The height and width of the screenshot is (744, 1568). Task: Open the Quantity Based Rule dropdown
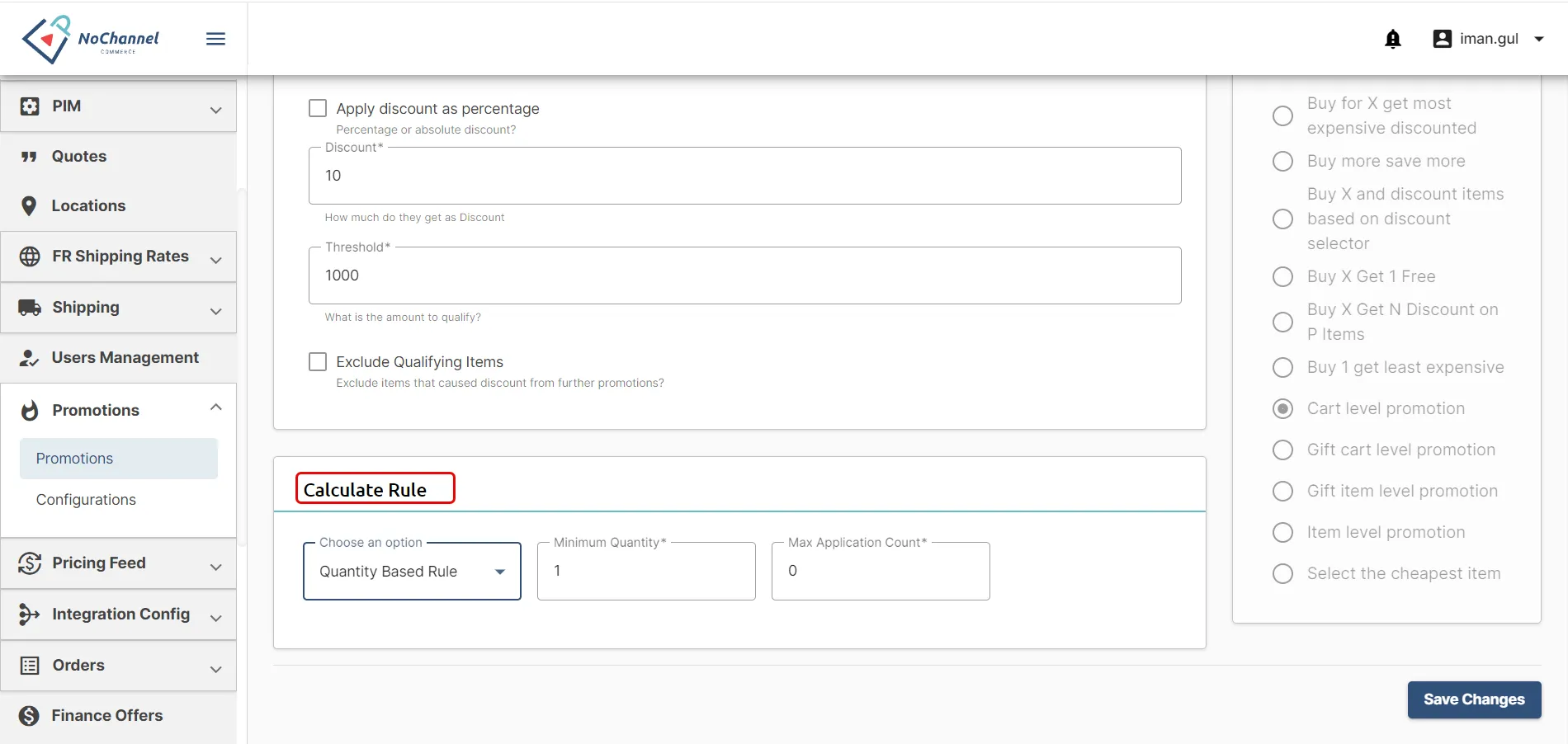pos(412,571)
